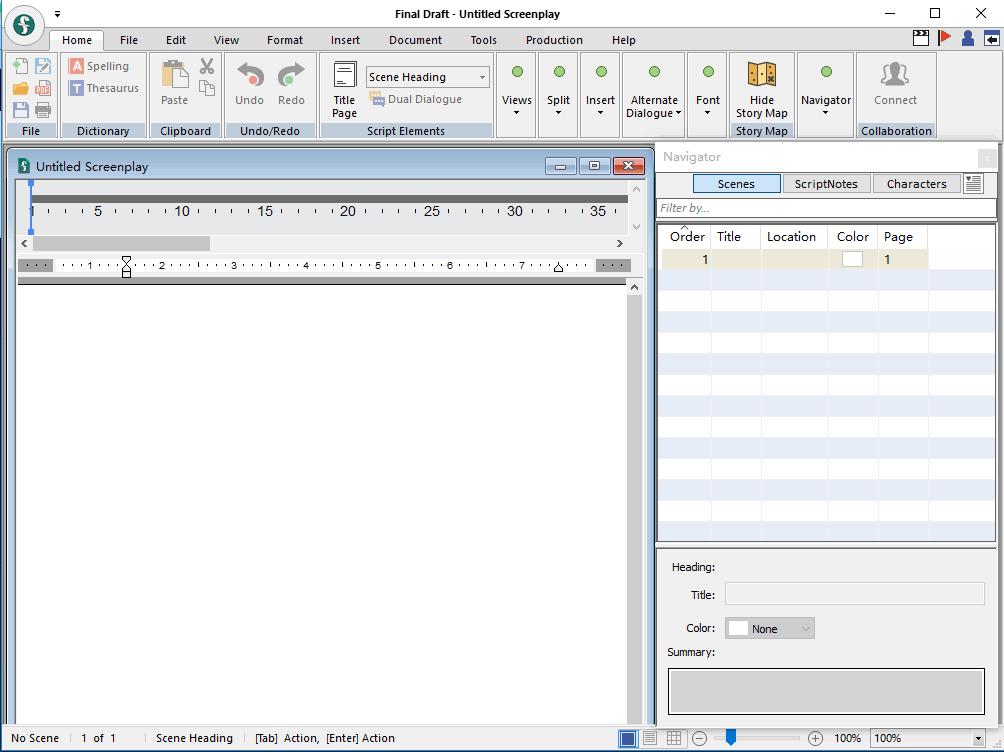Show Characters in the Navigator
Image resolution: width=1004 pixels, height=752 pixels.
point(916,184)
